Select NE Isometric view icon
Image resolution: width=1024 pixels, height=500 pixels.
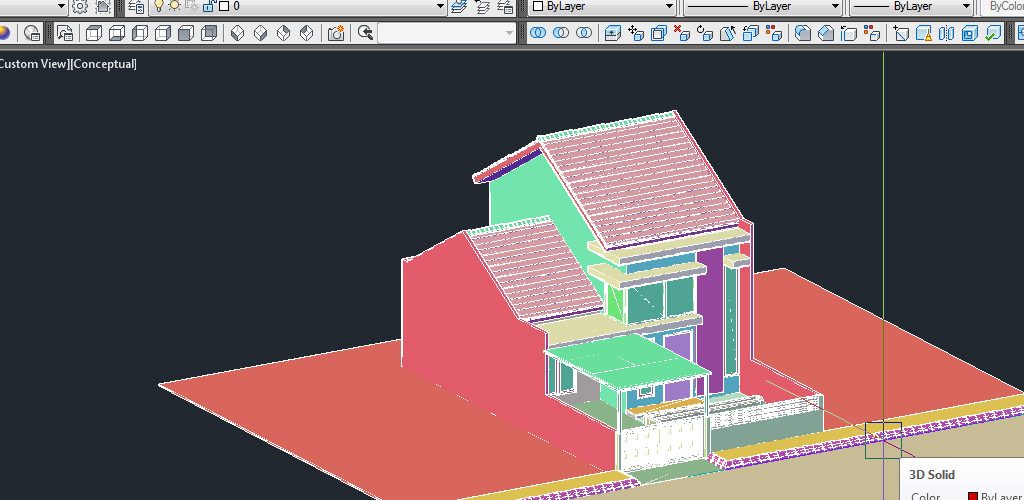[283, 33]
